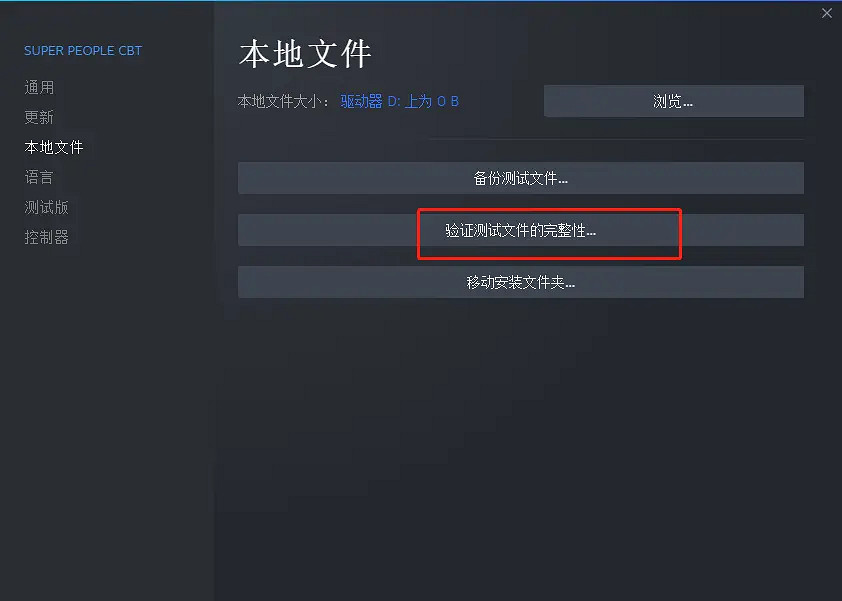Verify integrity via 验证测试文件的完整性...

pyautogui.click(x=520, y=230)
